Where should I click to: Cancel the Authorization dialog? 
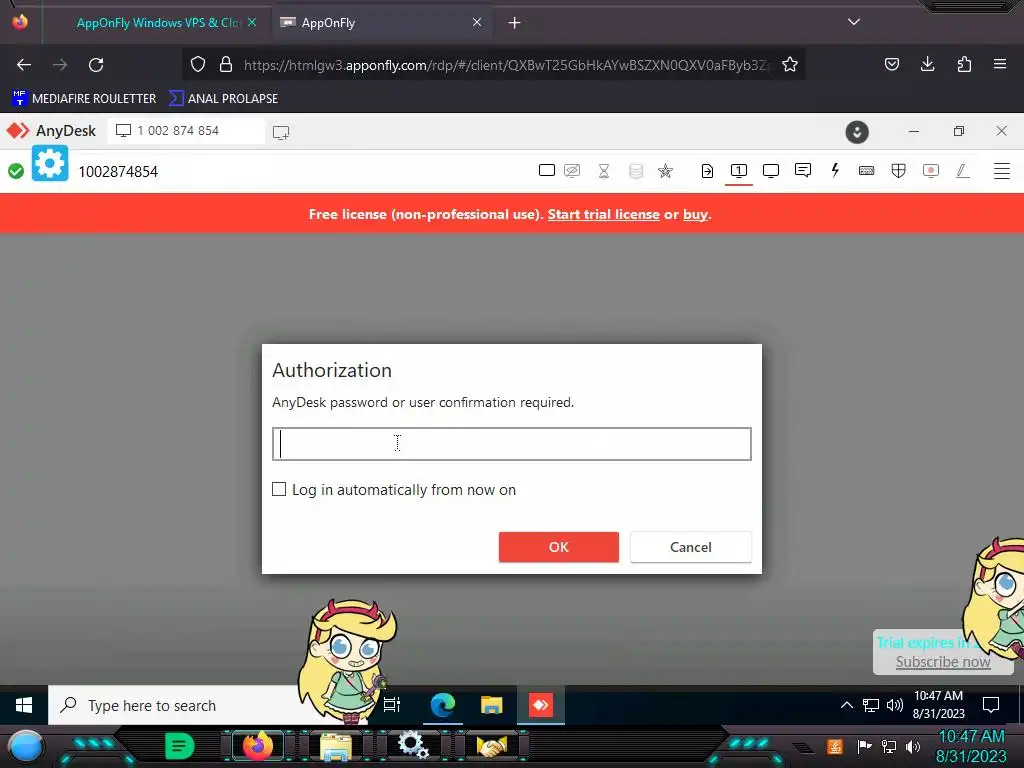pos(690,547)
